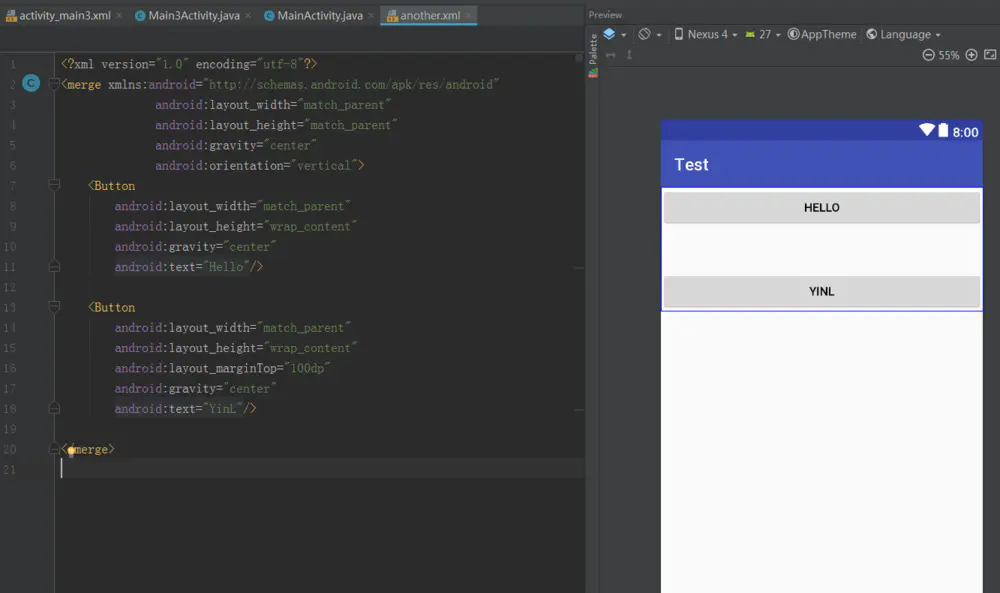The height and width of the screenshot is (593, 1000).
Task: Click the 8:00 clock in preview status bar
Action: point(965,132)
